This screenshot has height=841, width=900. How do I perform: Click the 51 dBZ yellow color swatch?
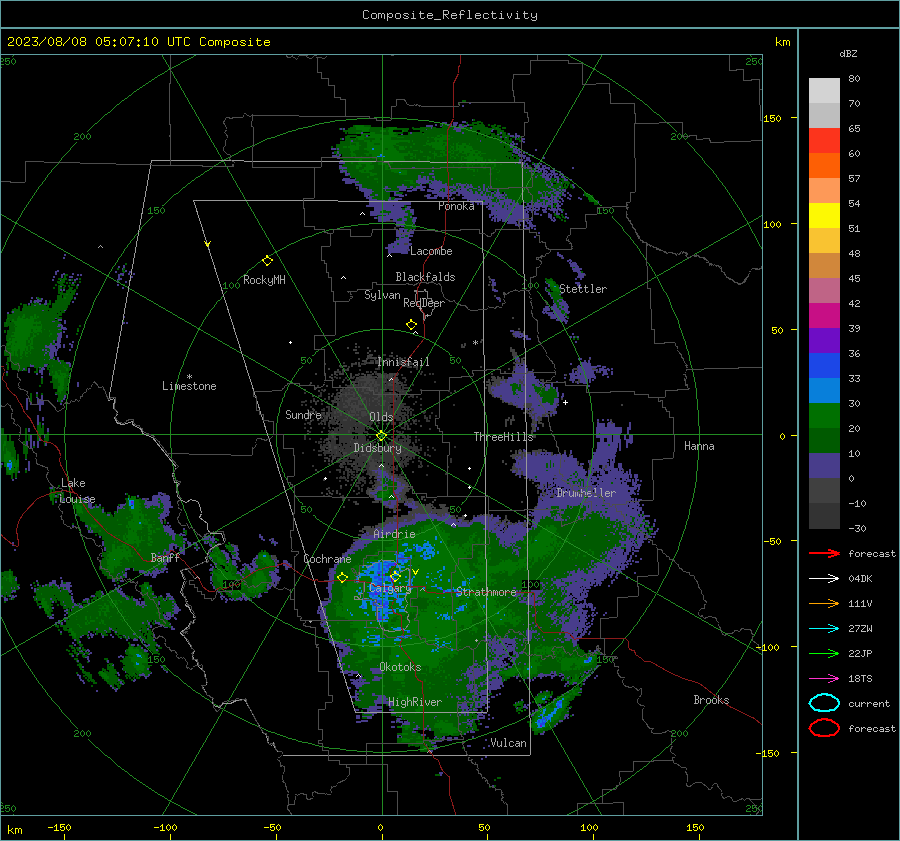824,215
